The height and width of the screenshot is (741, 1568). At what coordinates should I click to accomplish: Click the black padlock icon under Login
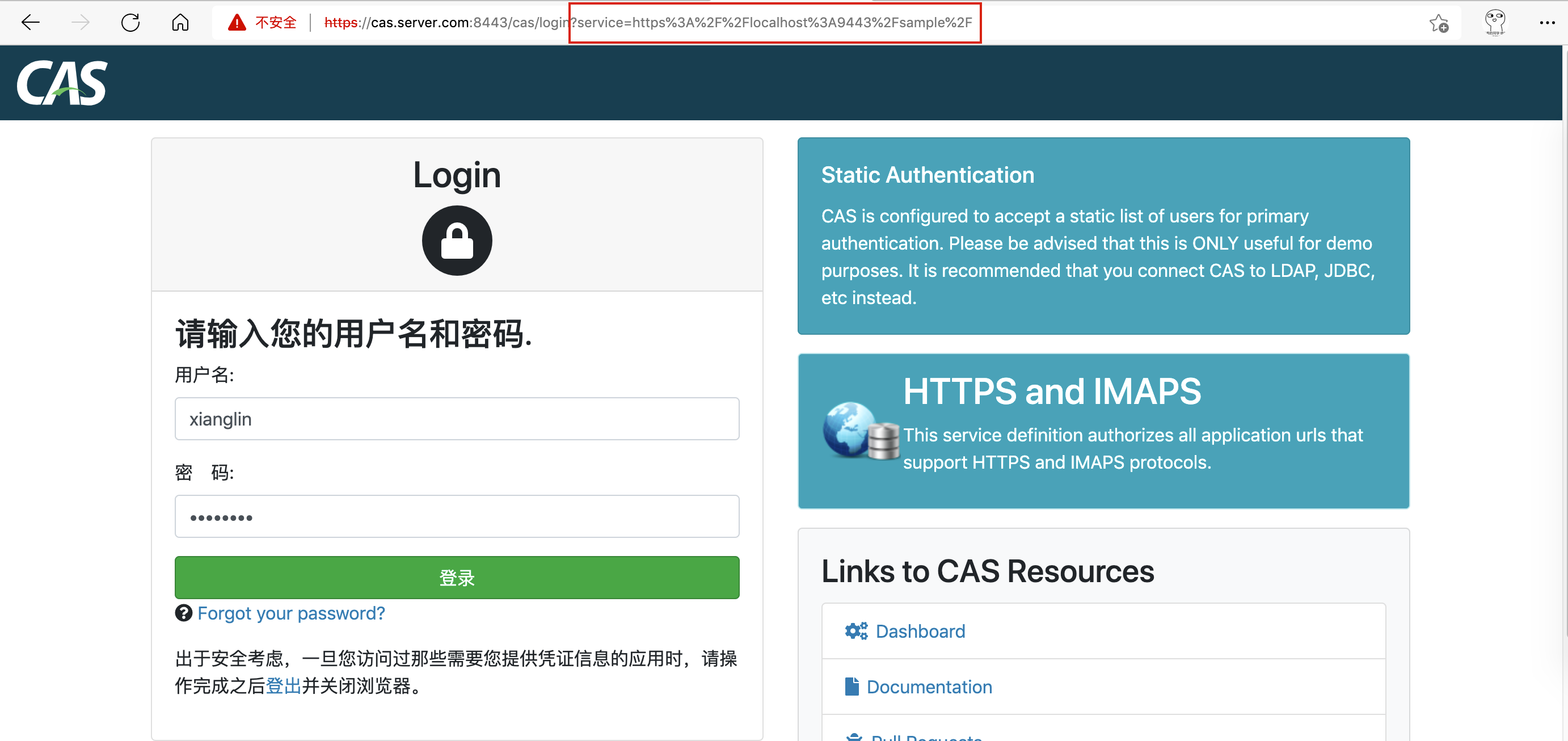(x=457, y=241)
